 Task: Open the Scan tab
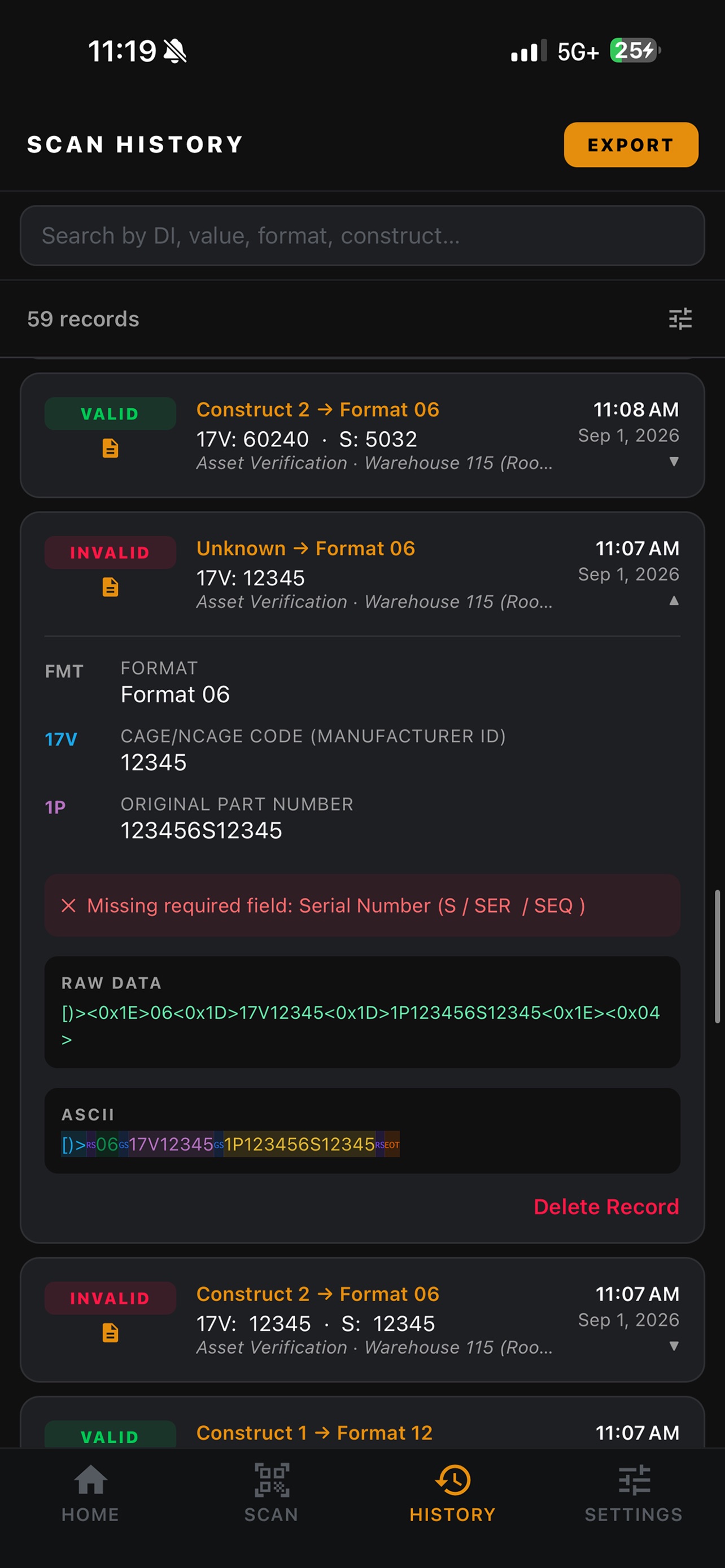pyautogui.click(x=272, y=1492)
